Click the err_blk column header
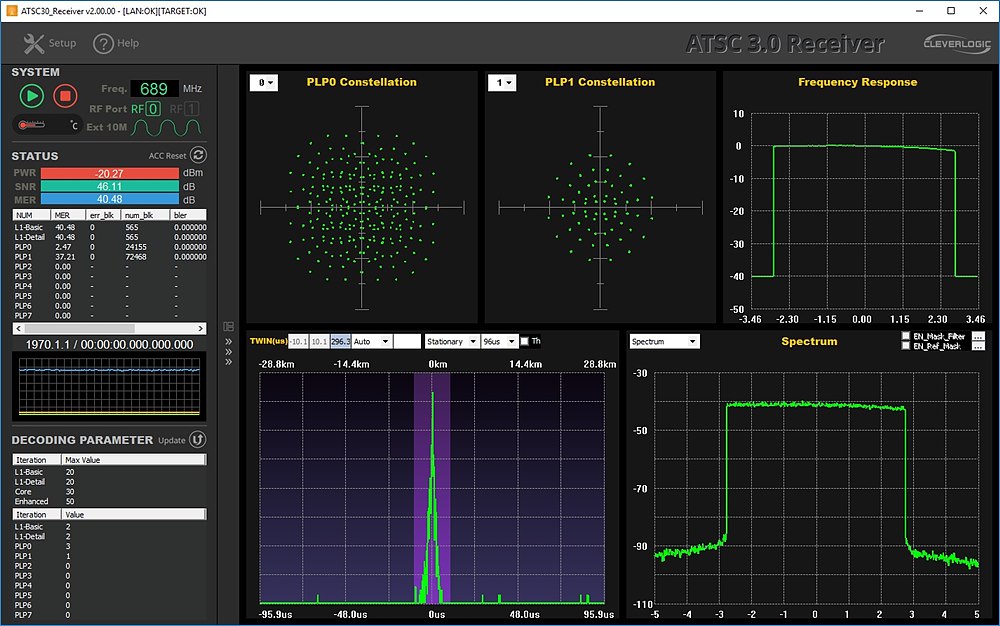 [x=104, y=215]
